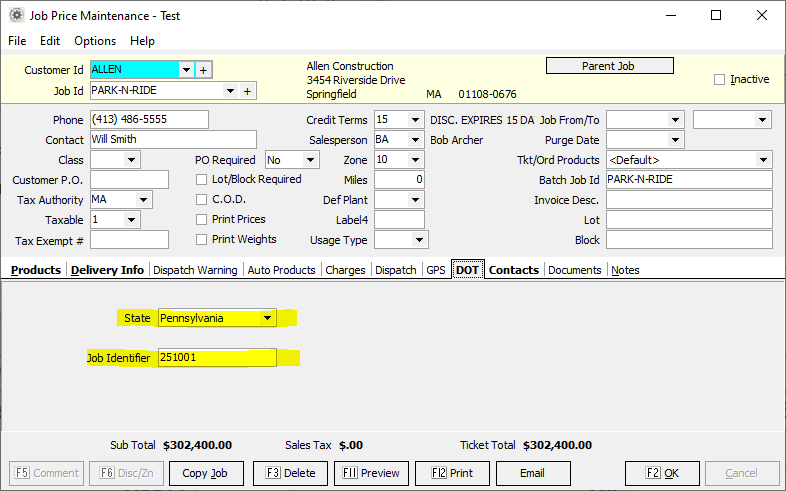Open the Parent Job button
The width and height of the screenshot is (786, 491).
[x=609, y=66]
